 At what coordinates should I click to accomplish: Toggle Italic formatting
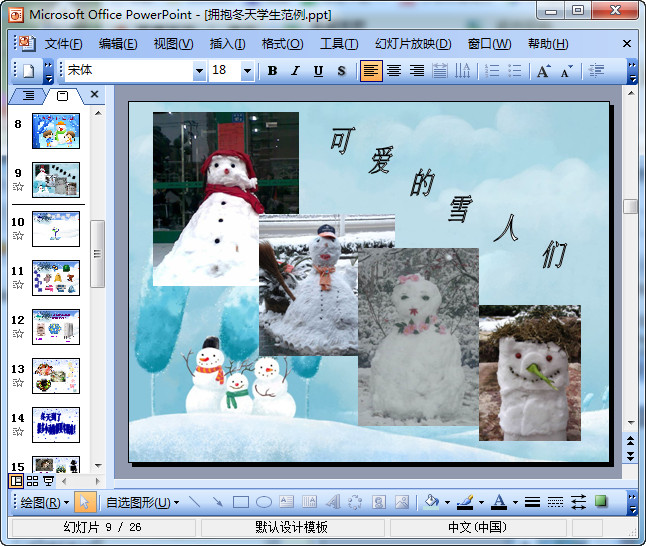click(x=295, y=71)
